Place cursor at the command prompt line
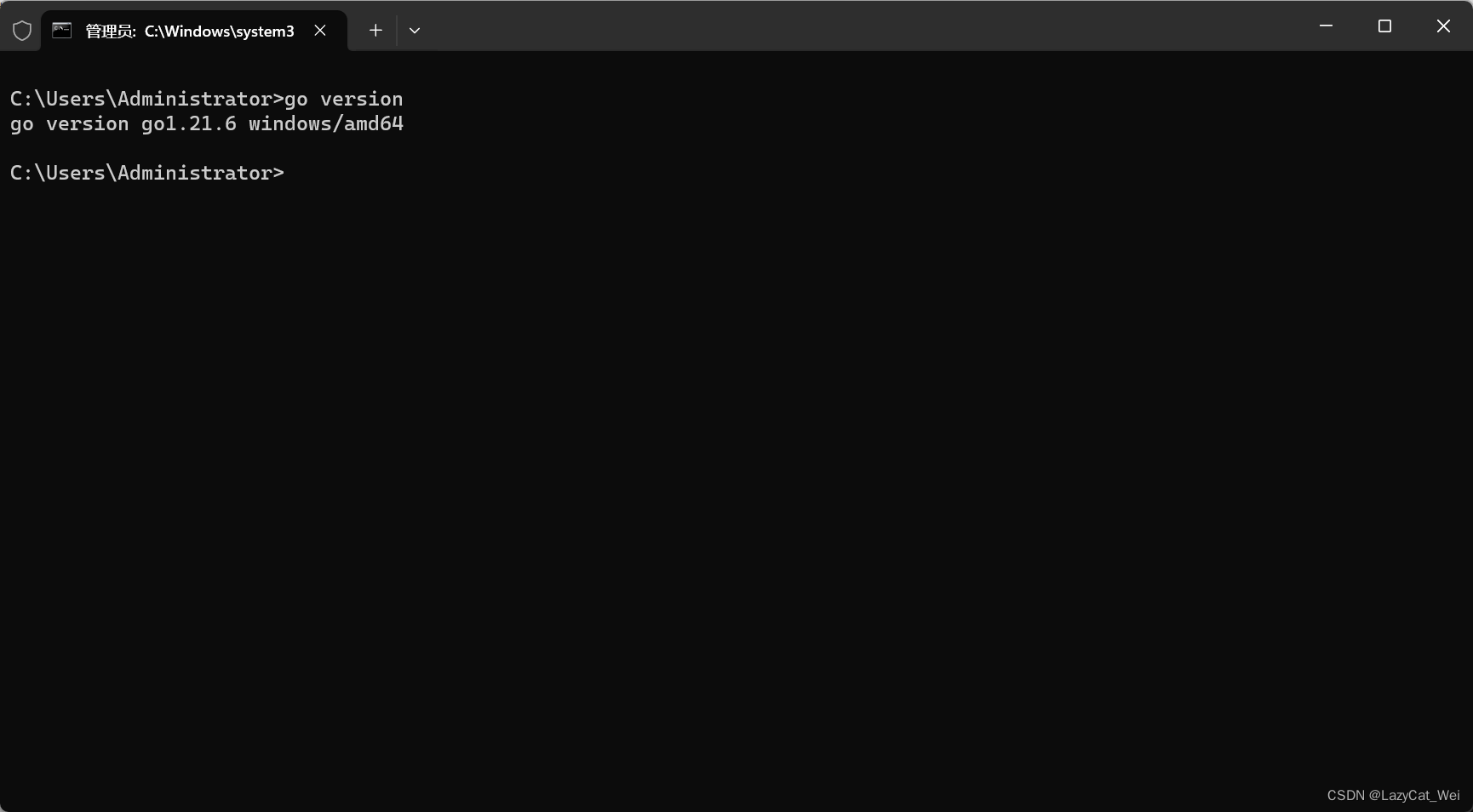 [289, 173]
